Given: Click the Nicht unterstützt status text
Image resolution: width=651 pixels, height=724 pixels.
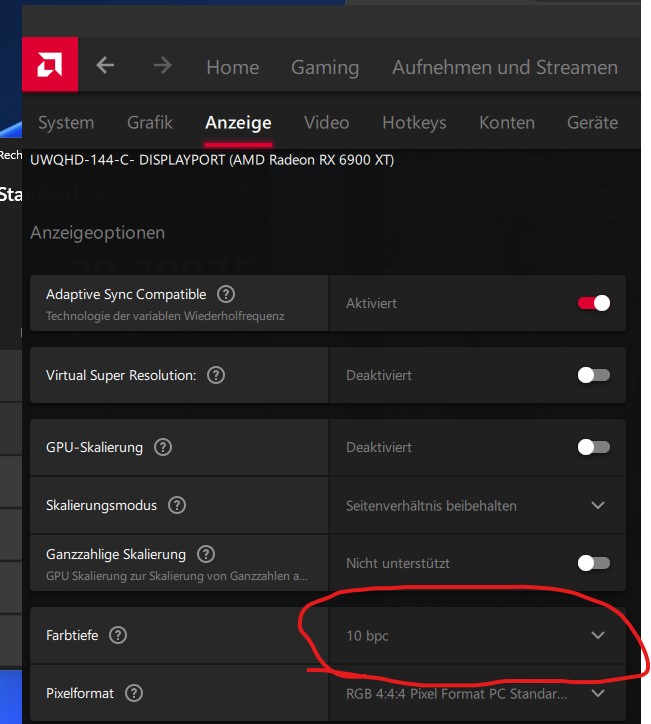Looking at the screenshot, I should pos(398,563).
